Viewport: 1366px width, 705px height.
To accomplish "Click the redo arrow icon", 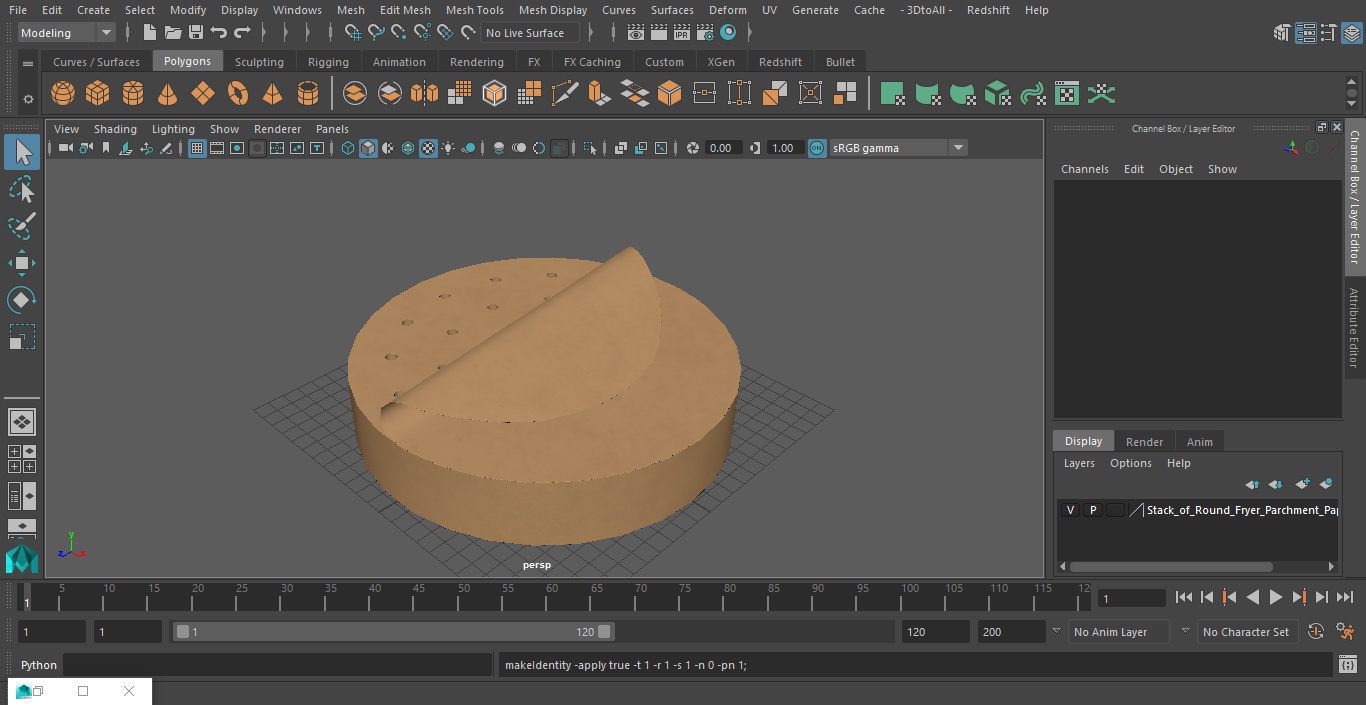I will pos(242,33).
